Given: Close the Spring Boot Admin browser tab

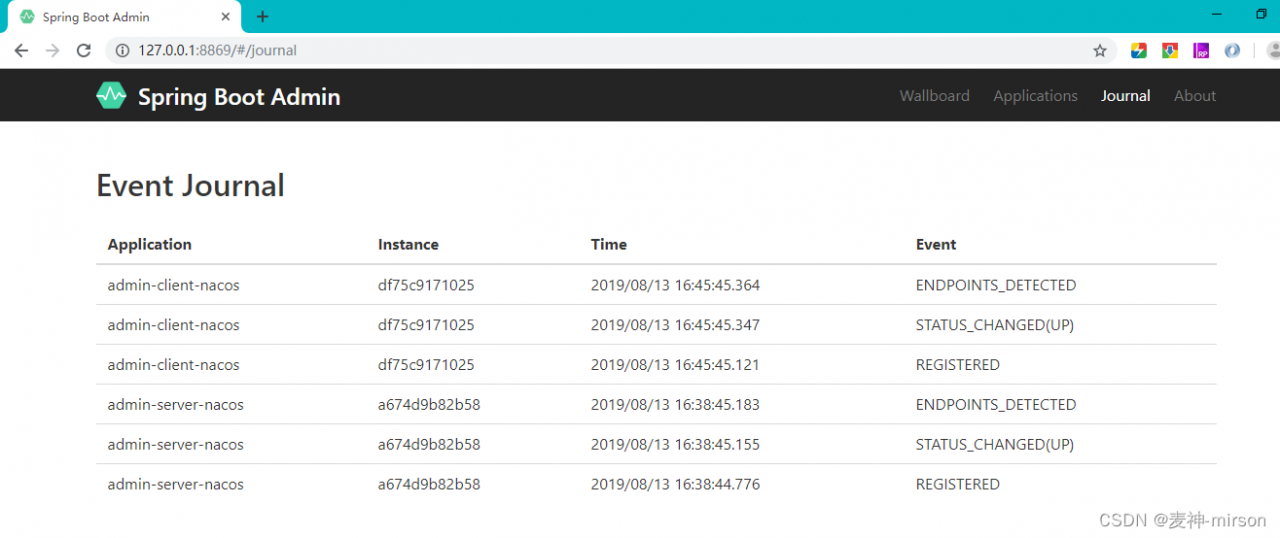Looking at the screenshot, I should click(225, 17).
